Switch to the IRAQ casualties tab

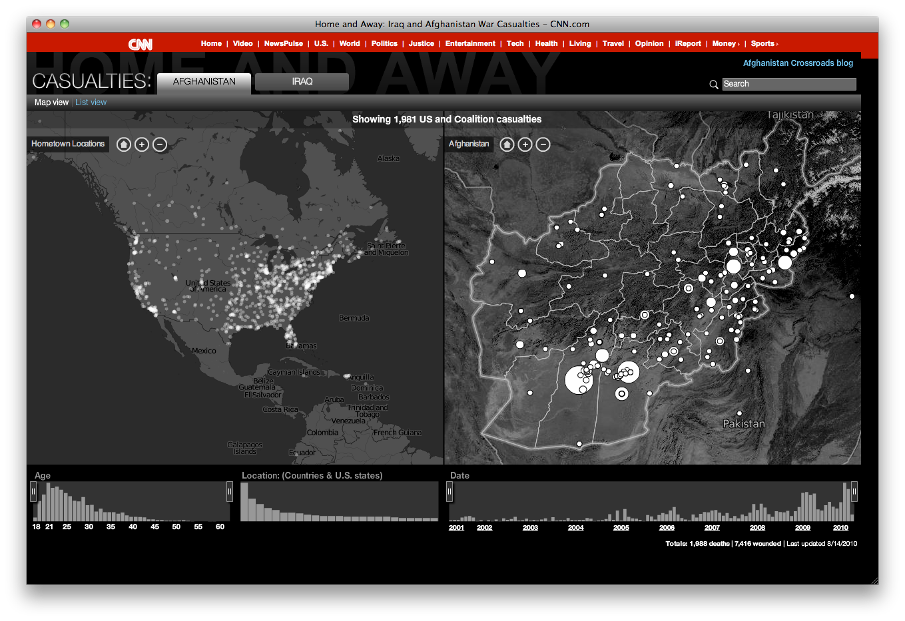[x=302, y=82]
